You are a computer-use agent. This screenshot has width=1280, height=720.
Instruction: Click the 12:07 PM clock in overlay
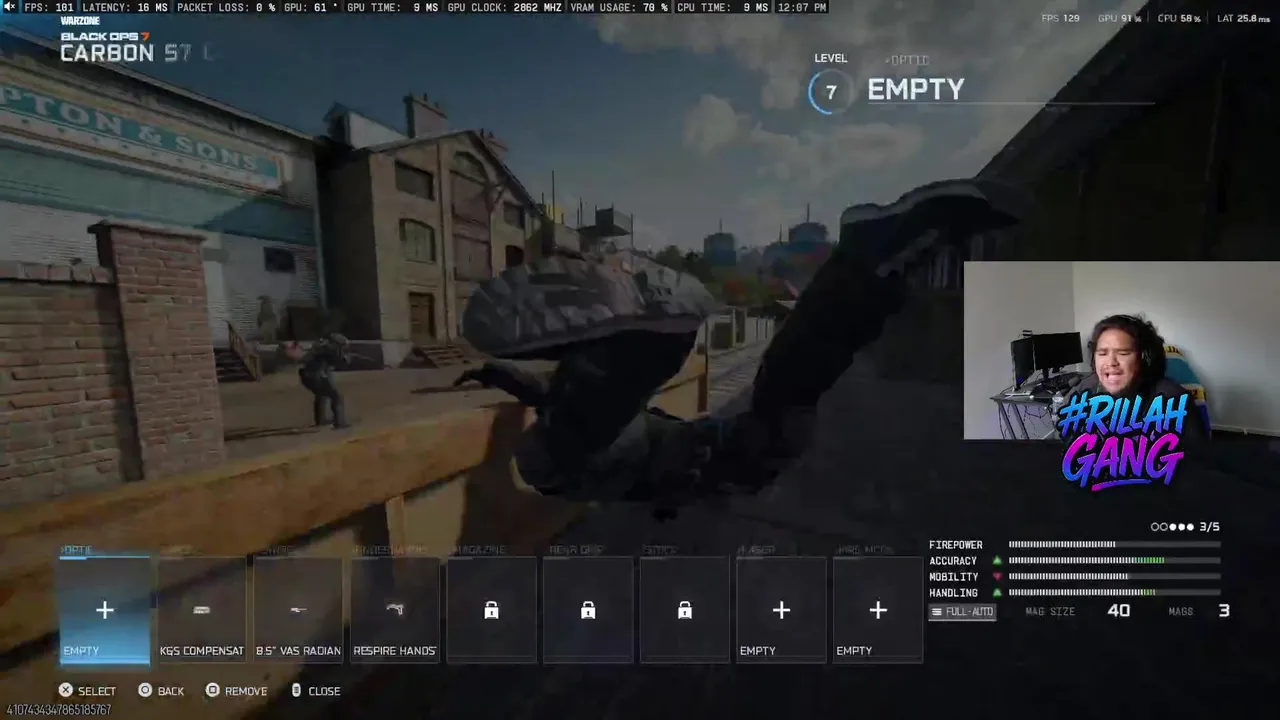(x=801, y=7)
